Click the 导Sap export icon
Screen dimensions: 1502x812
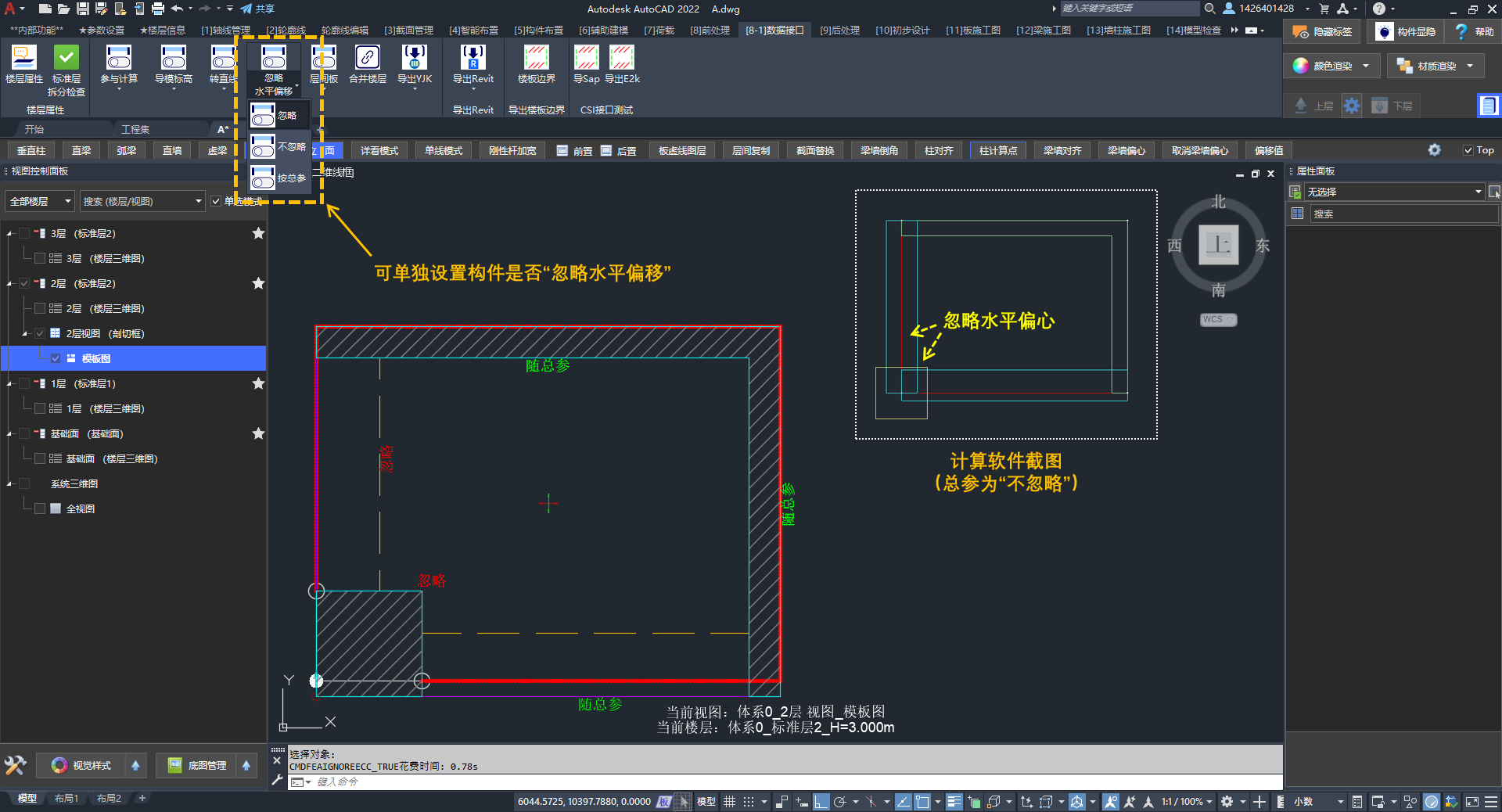pyautogui.click(x=586, y=58)
